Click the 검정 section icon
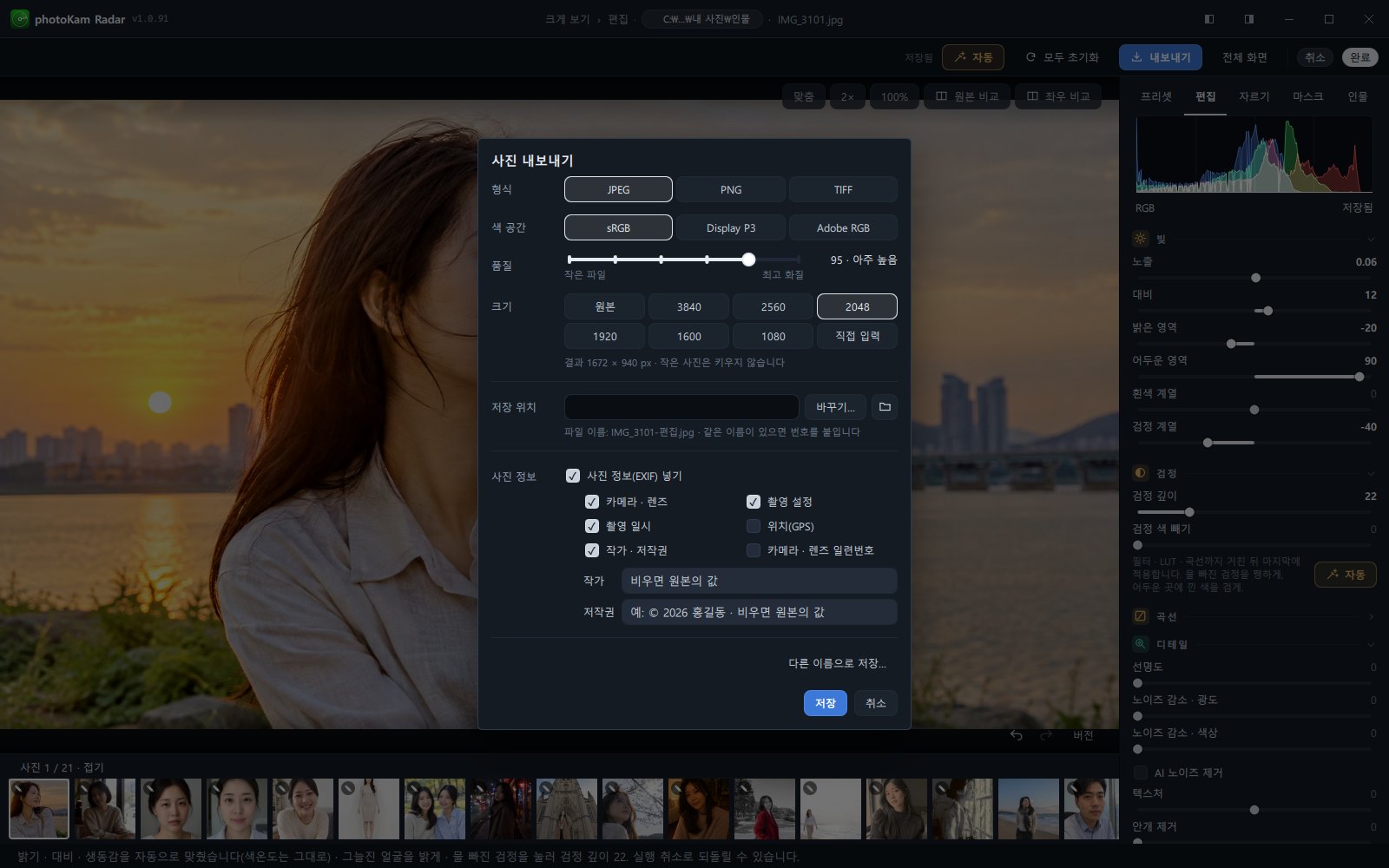The image size is (1389, 868). click(x=1141, y=473)
